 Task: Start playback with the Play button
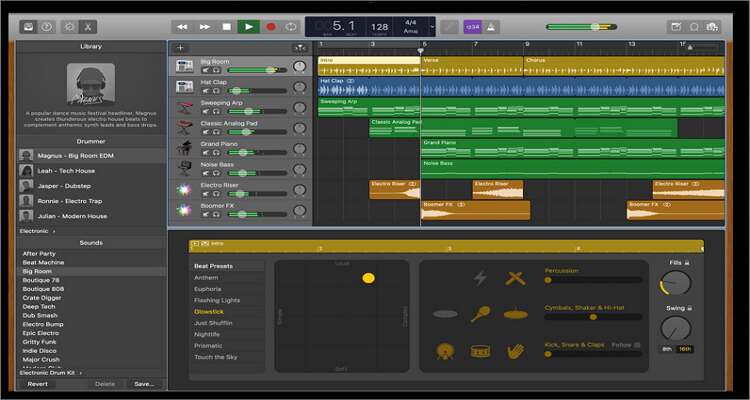pos(249,27)
